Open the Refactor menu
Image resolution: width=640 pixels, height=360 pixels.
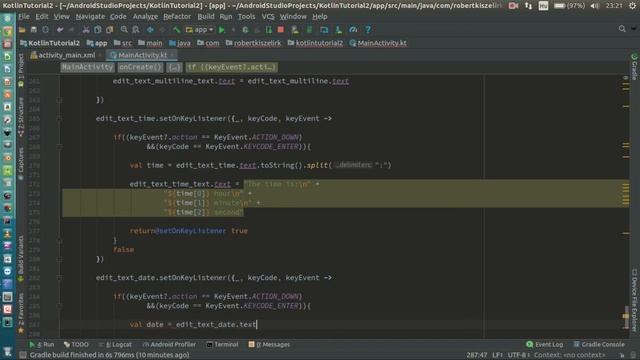pos(177,17)
